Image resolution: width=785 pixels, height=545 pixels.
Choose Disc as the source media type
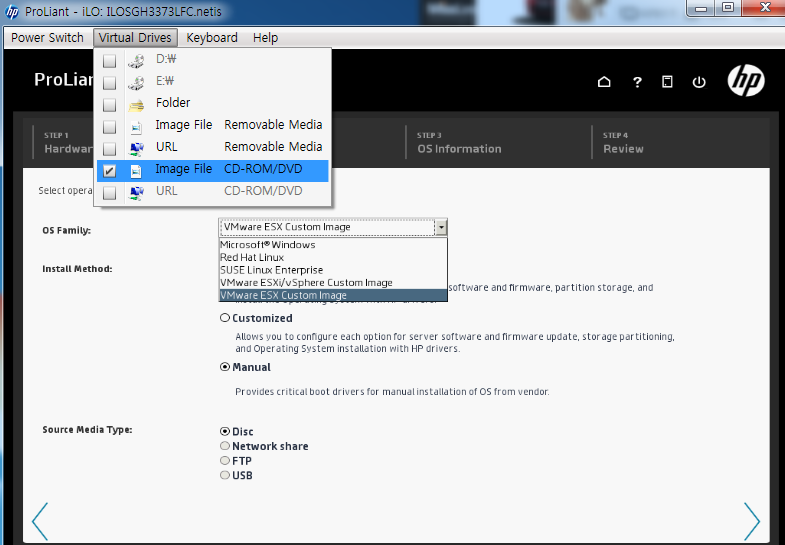tap(225, 431)
